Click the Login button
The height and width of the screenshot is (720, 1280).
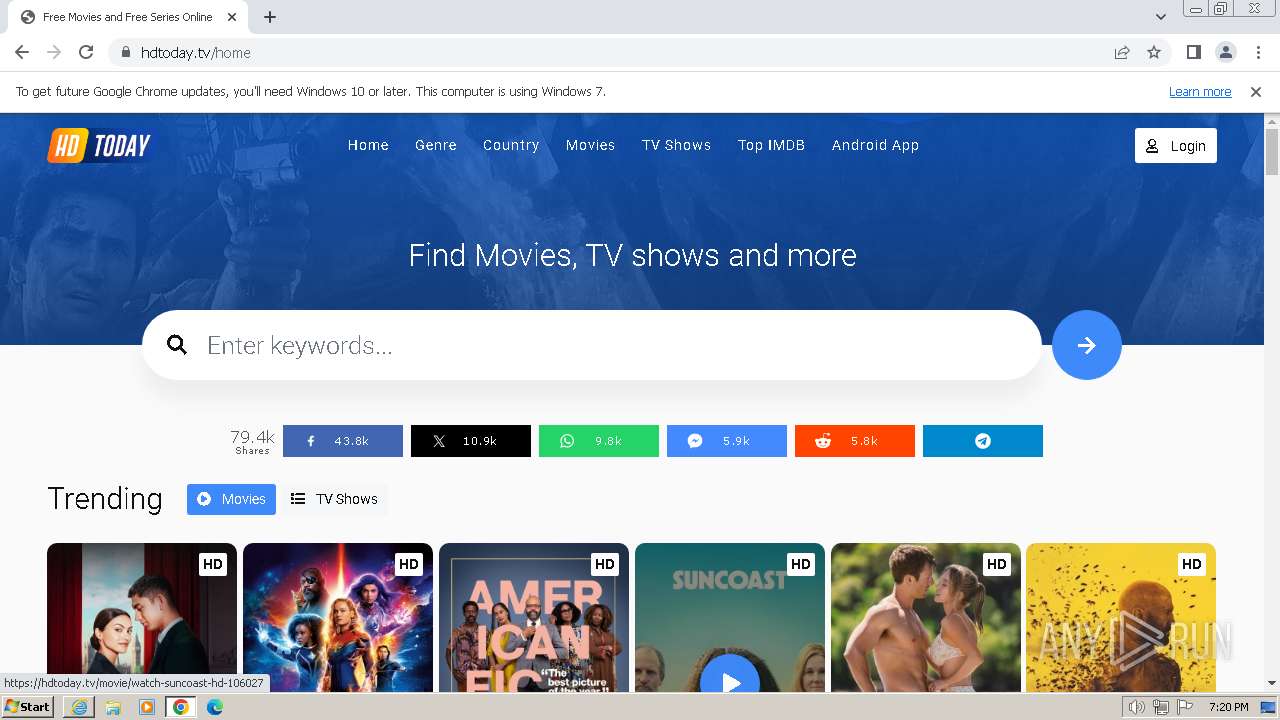click(1175, 145)
